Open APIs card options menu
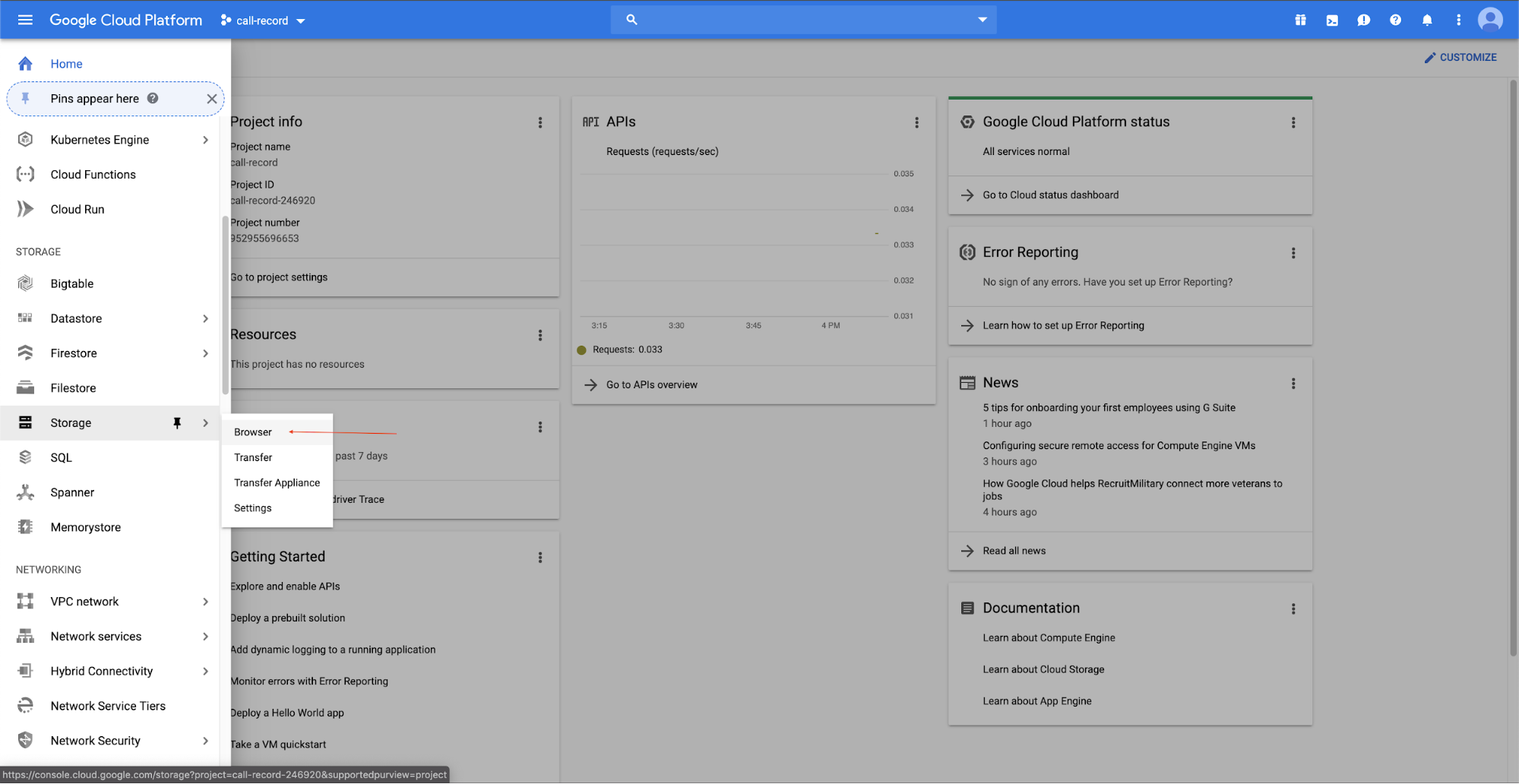 (x=916, y=122)
